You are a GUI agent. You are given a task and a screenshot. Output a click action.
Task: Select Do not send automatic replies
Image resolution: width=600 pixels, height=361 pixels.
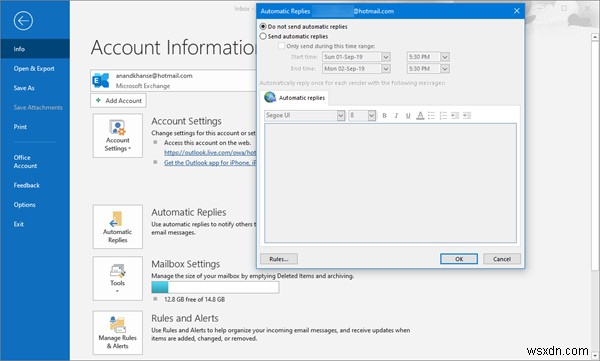(x=263, y=26)
